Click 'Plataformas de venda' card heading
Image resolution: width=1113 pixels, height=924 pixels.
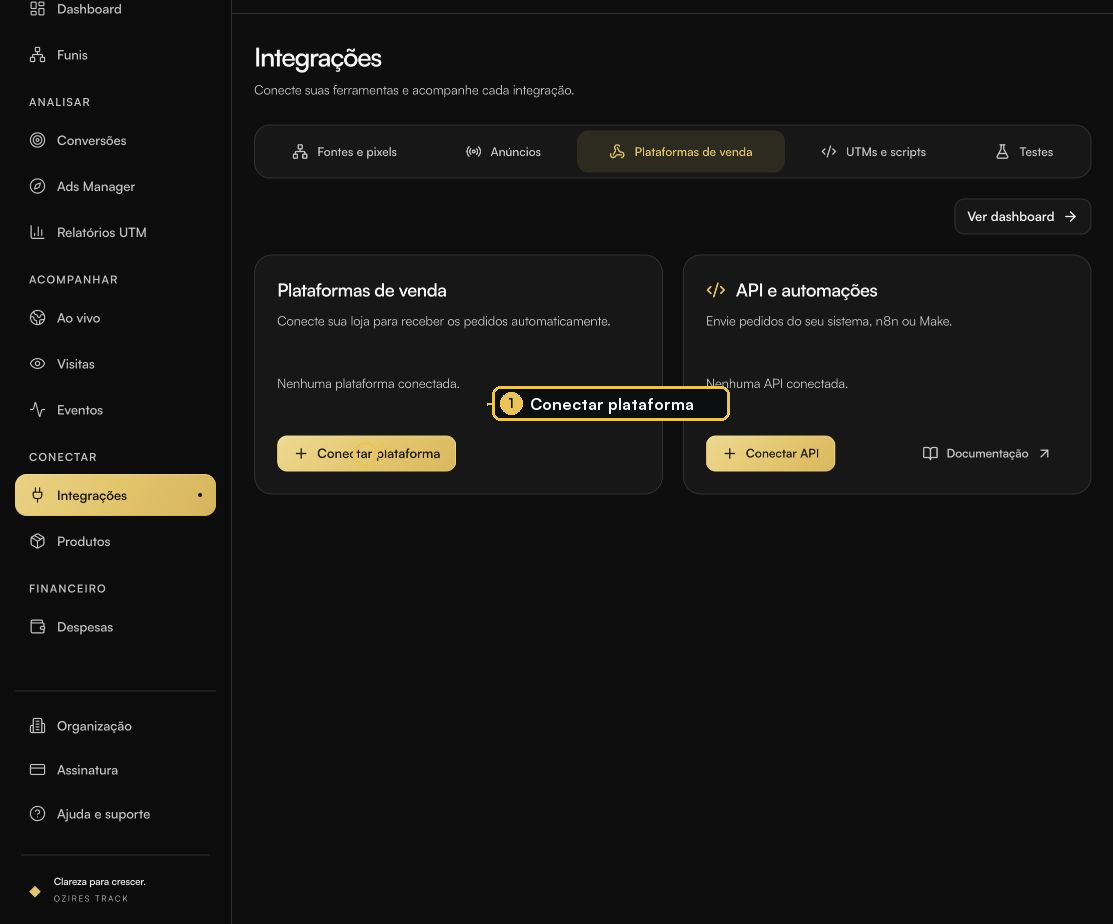(x=361, y=290)
